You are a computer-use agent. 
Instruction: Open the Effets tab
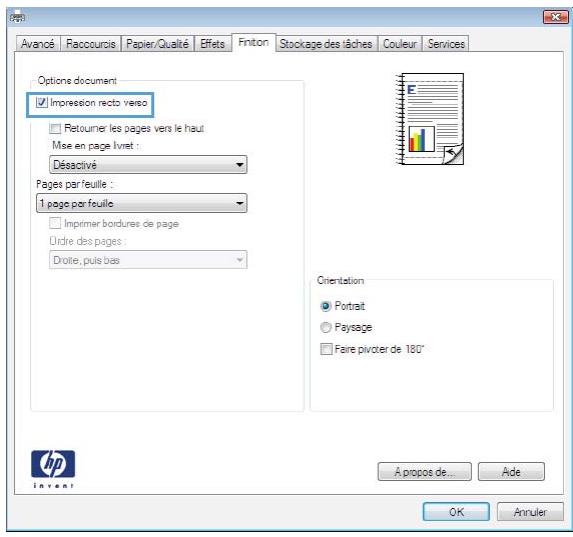(x=212, y=44)
